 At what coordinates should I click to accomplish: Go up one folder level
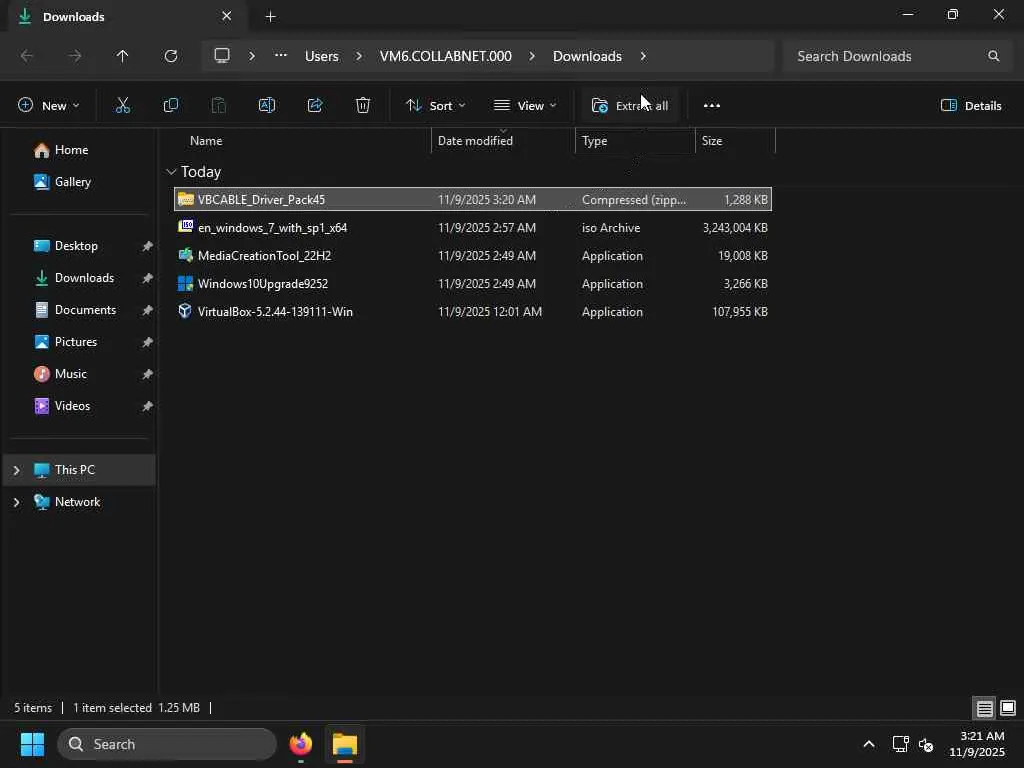(x=122, y=56)
